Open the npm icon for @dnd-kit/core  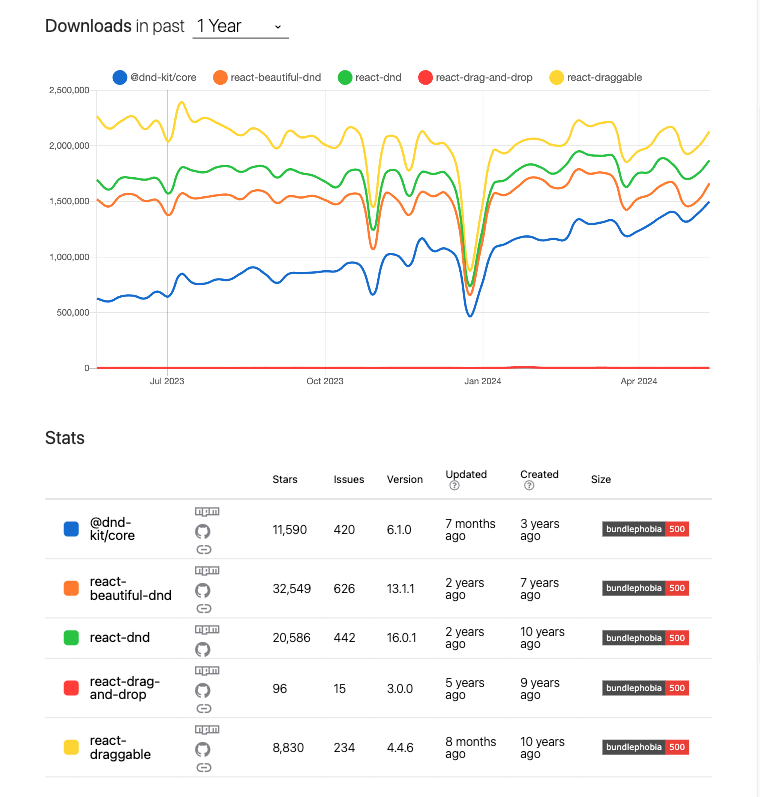point(207,511)
